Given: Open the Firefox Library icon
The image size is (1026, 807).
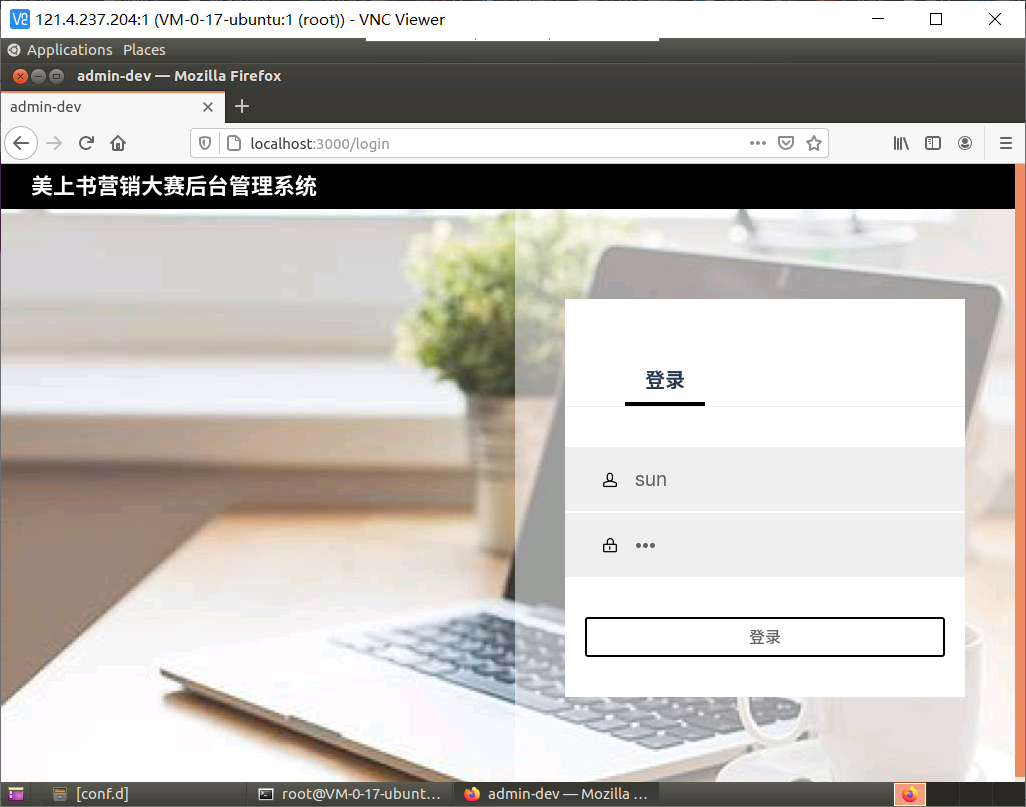Looking at the screenshot, I should 901,143.
